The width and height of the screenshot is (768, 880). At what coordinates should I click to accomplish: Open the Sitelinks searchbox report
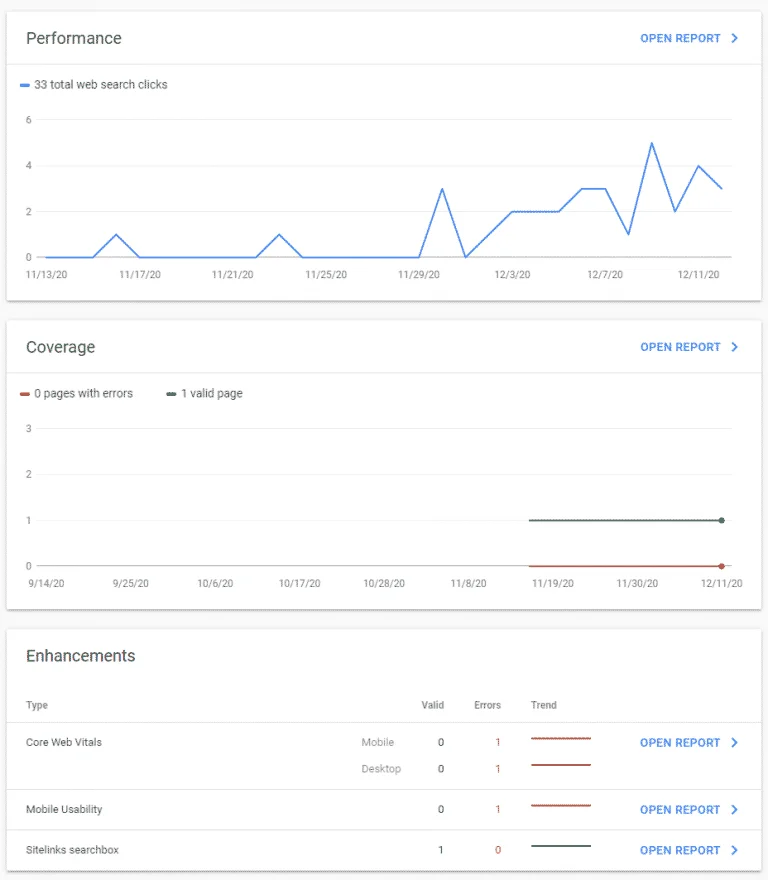pos(680,850)
